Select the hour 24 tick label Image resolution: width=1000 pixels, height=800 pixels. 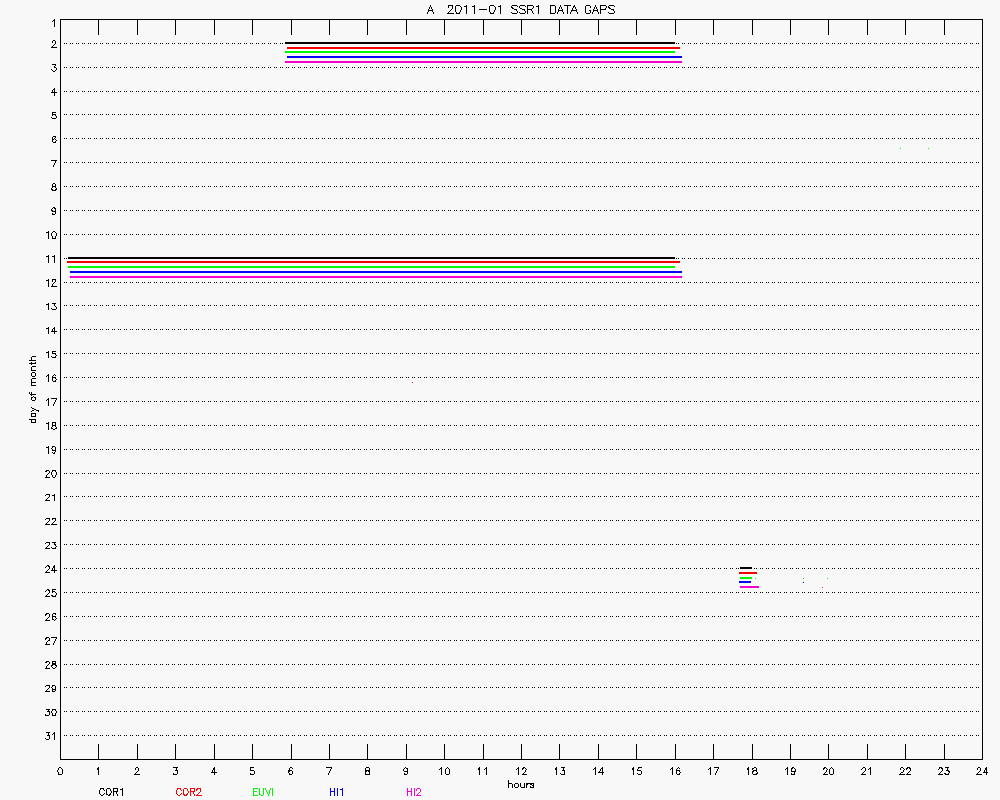click(x=981, y=771)
